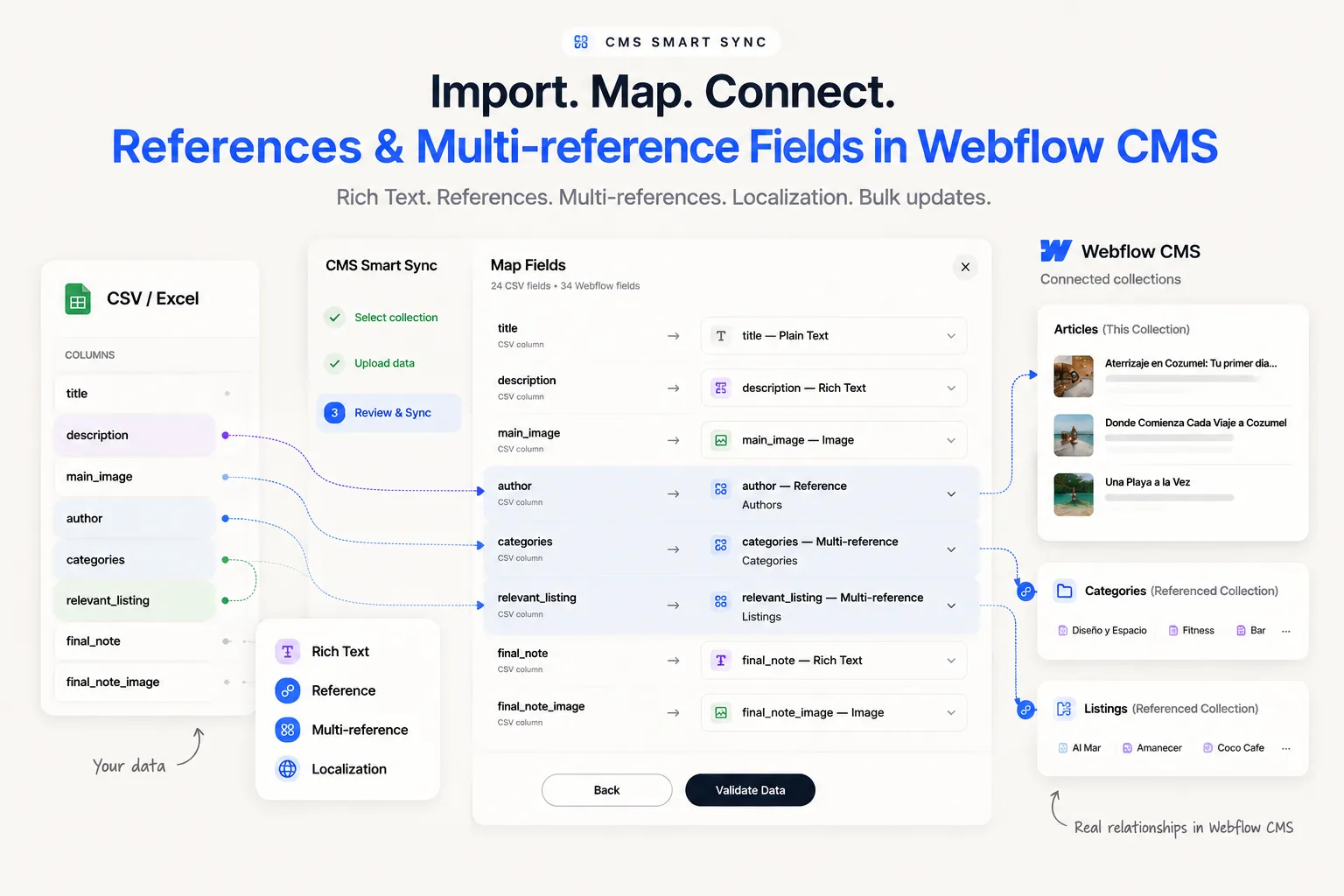Click the Amanecer item icon
This screenshot has width=1344, height=896.
click(x=1128, y=748)
